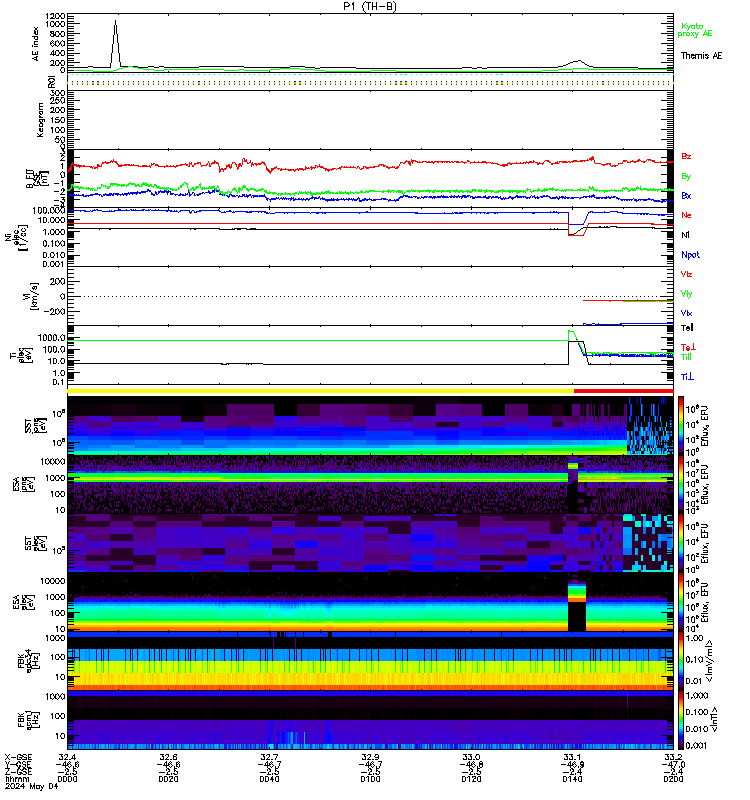Select the green "Kyoto proxy AE" legend label
The height and width of the screenshot is (800, 750).
[x=694, y=30]
